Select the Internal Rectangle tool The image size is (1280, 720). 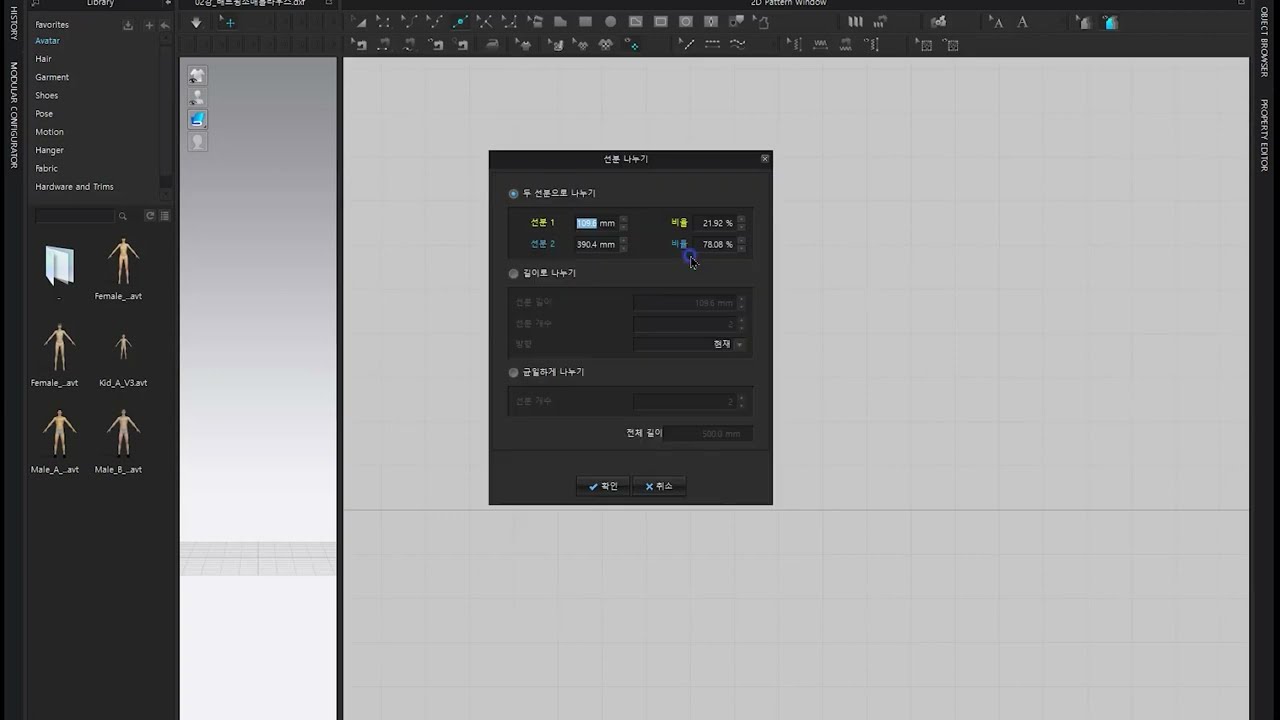pyautogui.click(x=661, y=22)
